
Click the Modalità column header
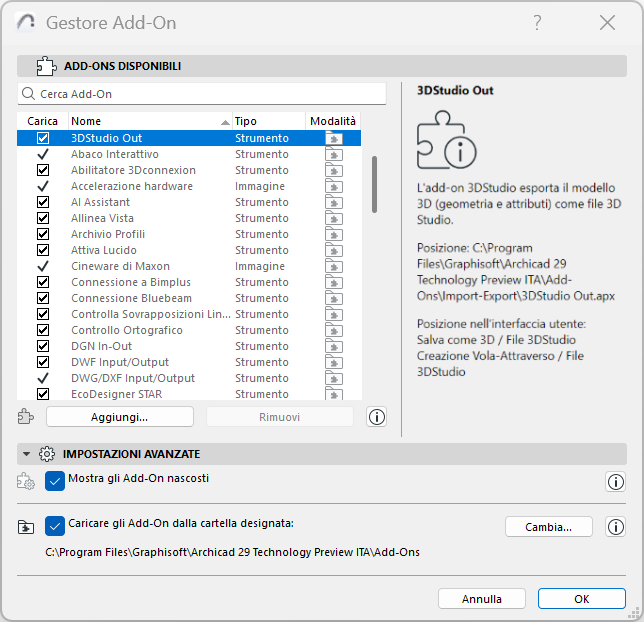[x=333, y=121]
